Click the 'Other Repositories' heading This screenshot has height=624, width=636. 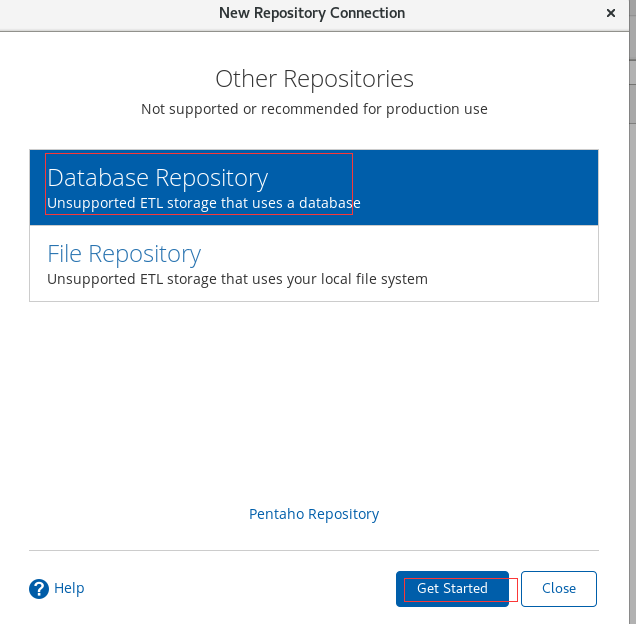click(314, 79)
